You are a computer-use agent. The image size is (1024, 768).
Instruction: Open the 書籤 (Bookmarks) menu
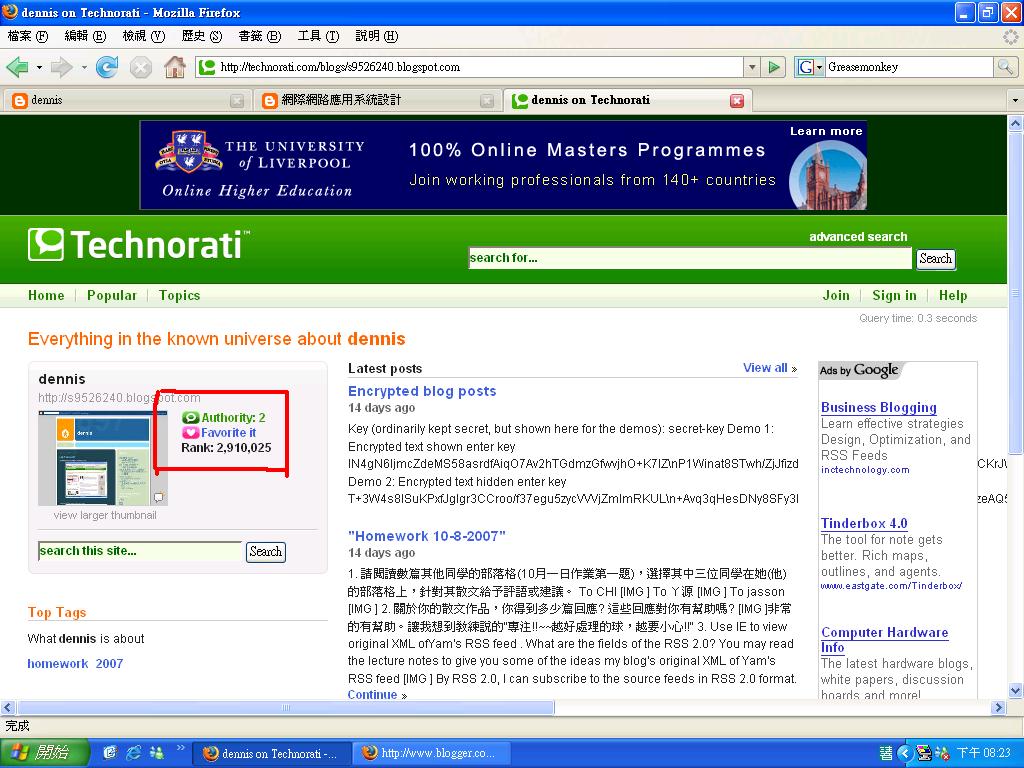tap(260, 36)
